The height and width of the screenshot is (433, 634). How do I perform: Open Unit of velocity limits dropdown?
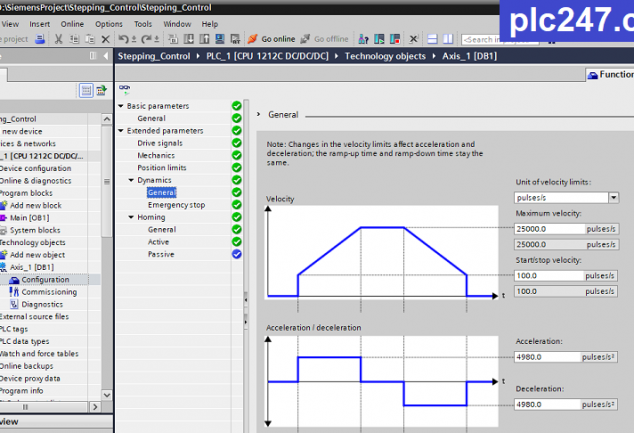click(x=614, y=198)
